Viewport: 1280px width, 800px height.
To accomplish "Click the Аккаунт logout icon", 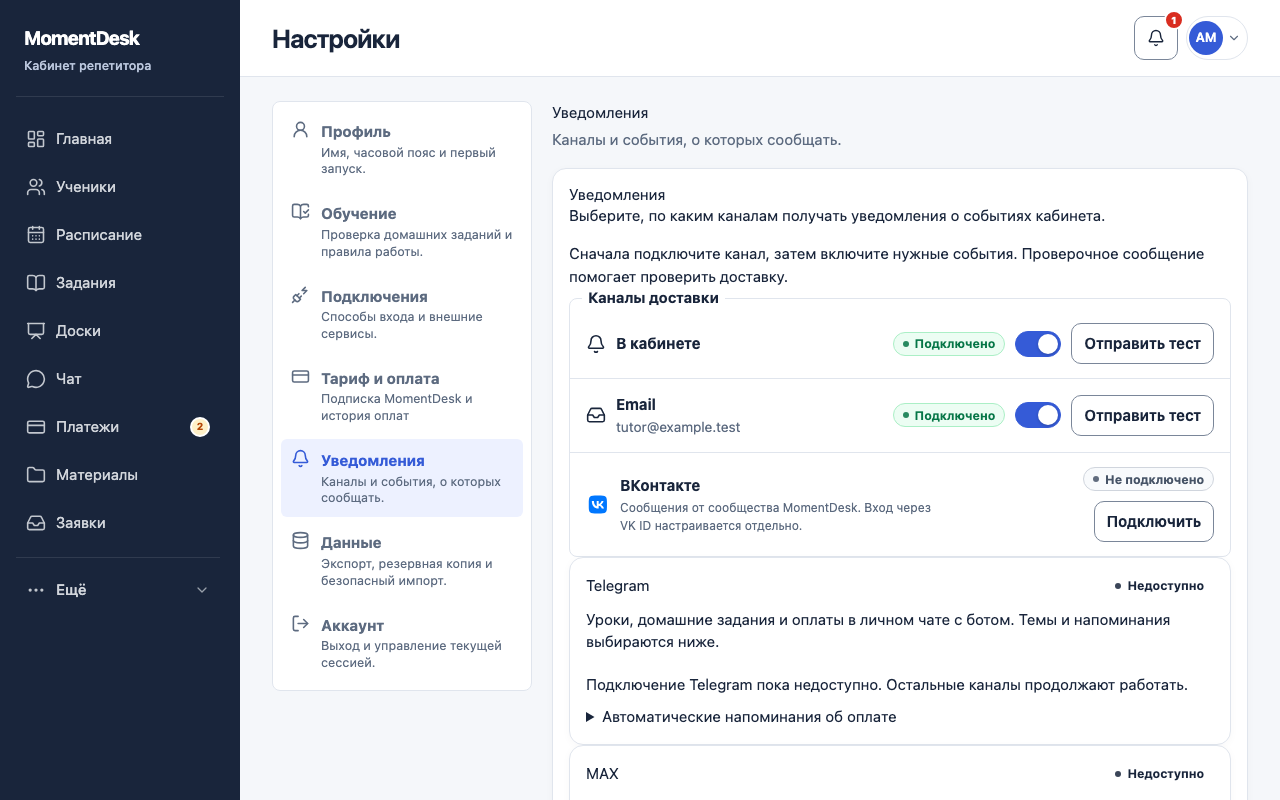I will (300, 624).
